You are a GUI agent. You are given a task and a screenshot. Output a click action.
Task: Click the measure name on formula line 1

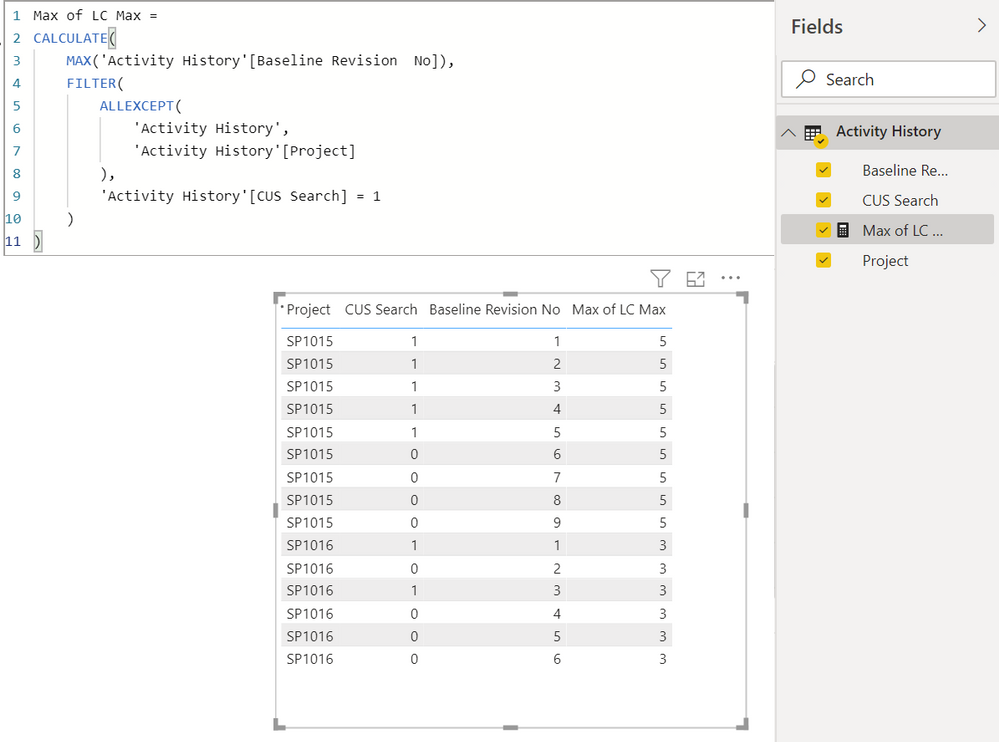(87, 15)
